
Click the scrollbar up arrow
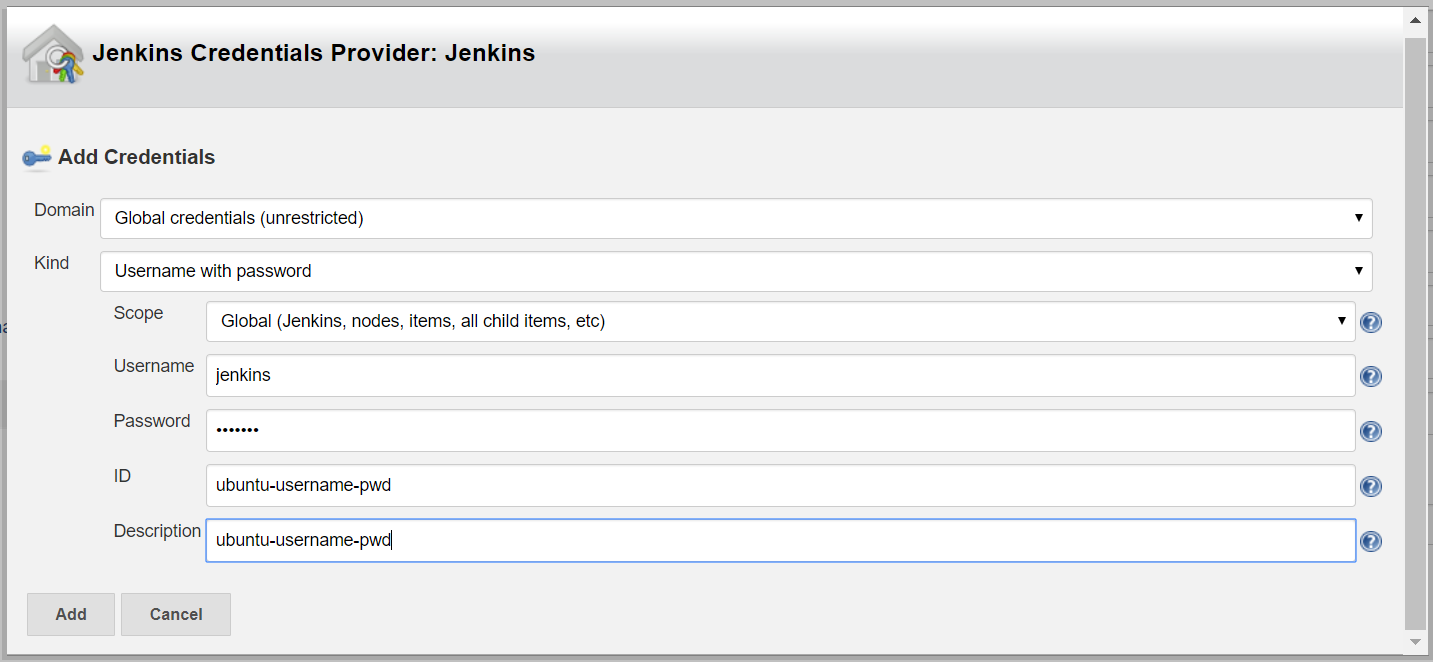[x=1415, y=19]
